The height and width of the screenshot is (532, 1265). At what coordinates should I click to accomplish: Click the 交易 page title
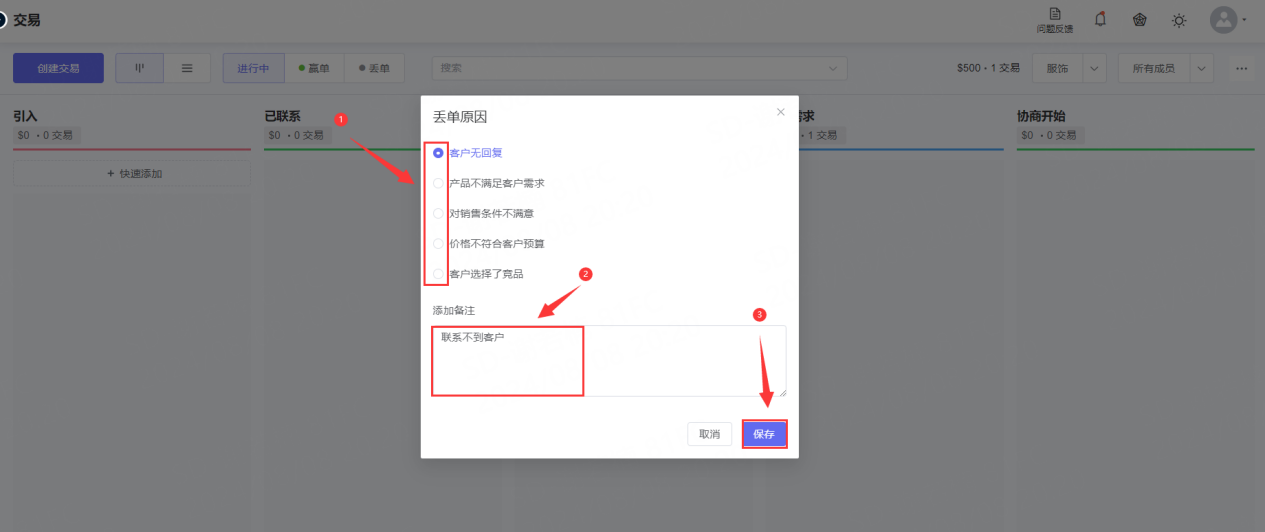(x=27, y=20)
